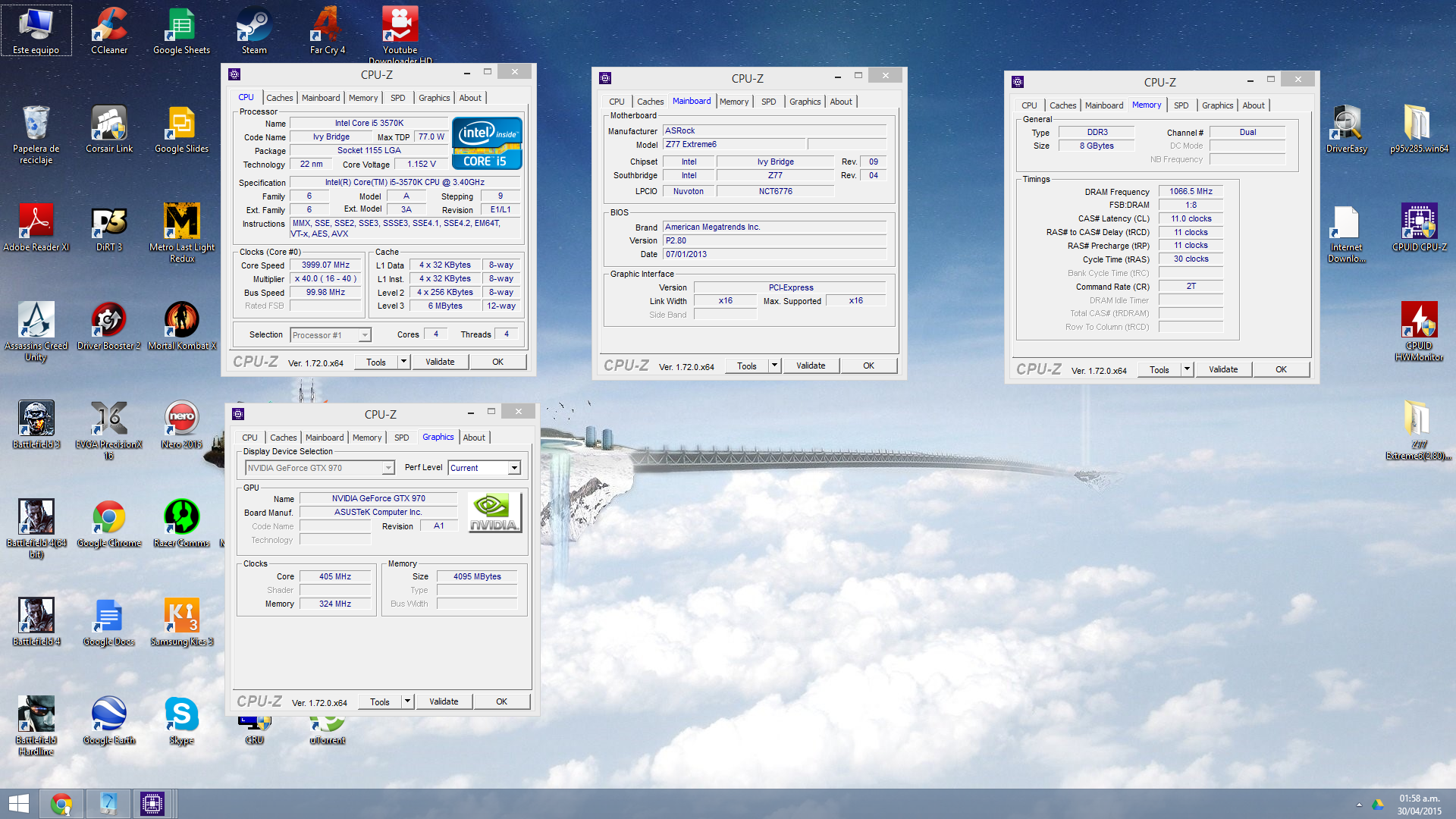Image resolution: width=1456 pixels, height=819 pixels.
Task: Select the '4095 MBytes' memory size value
Action: pos(477,576)
